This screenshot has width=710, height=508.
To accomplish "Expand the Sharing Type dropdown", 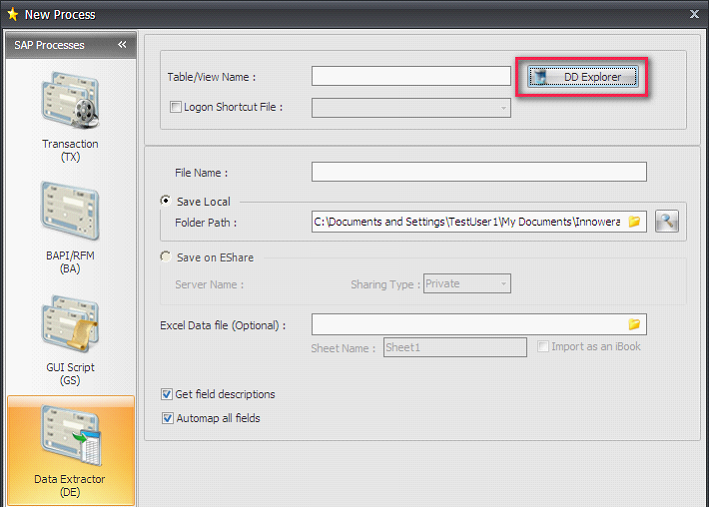I will 504,284.
